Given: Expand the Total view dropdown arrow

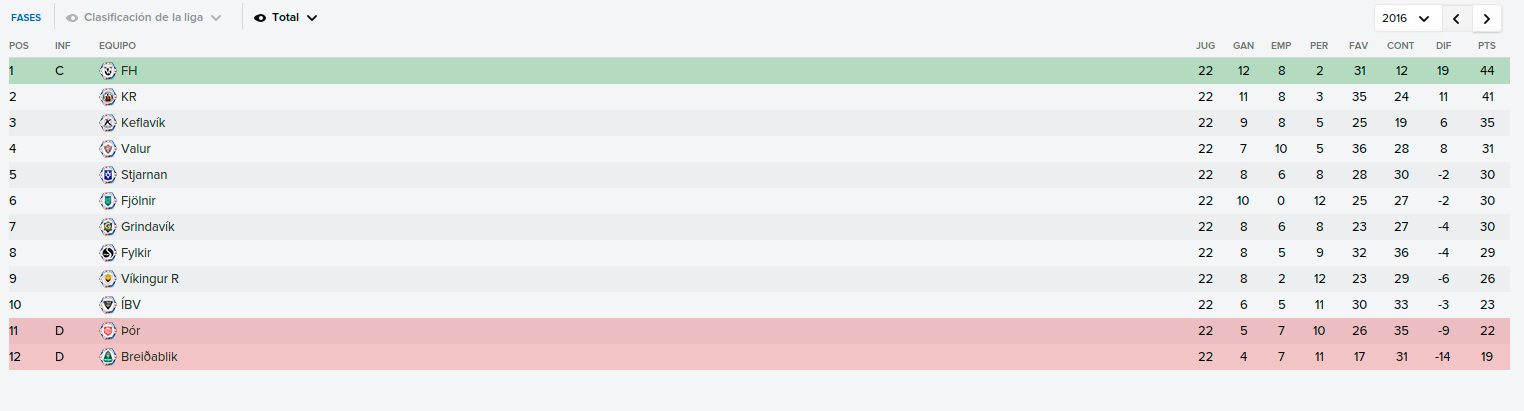Looking at the screenshot, I should click(312, 18).
